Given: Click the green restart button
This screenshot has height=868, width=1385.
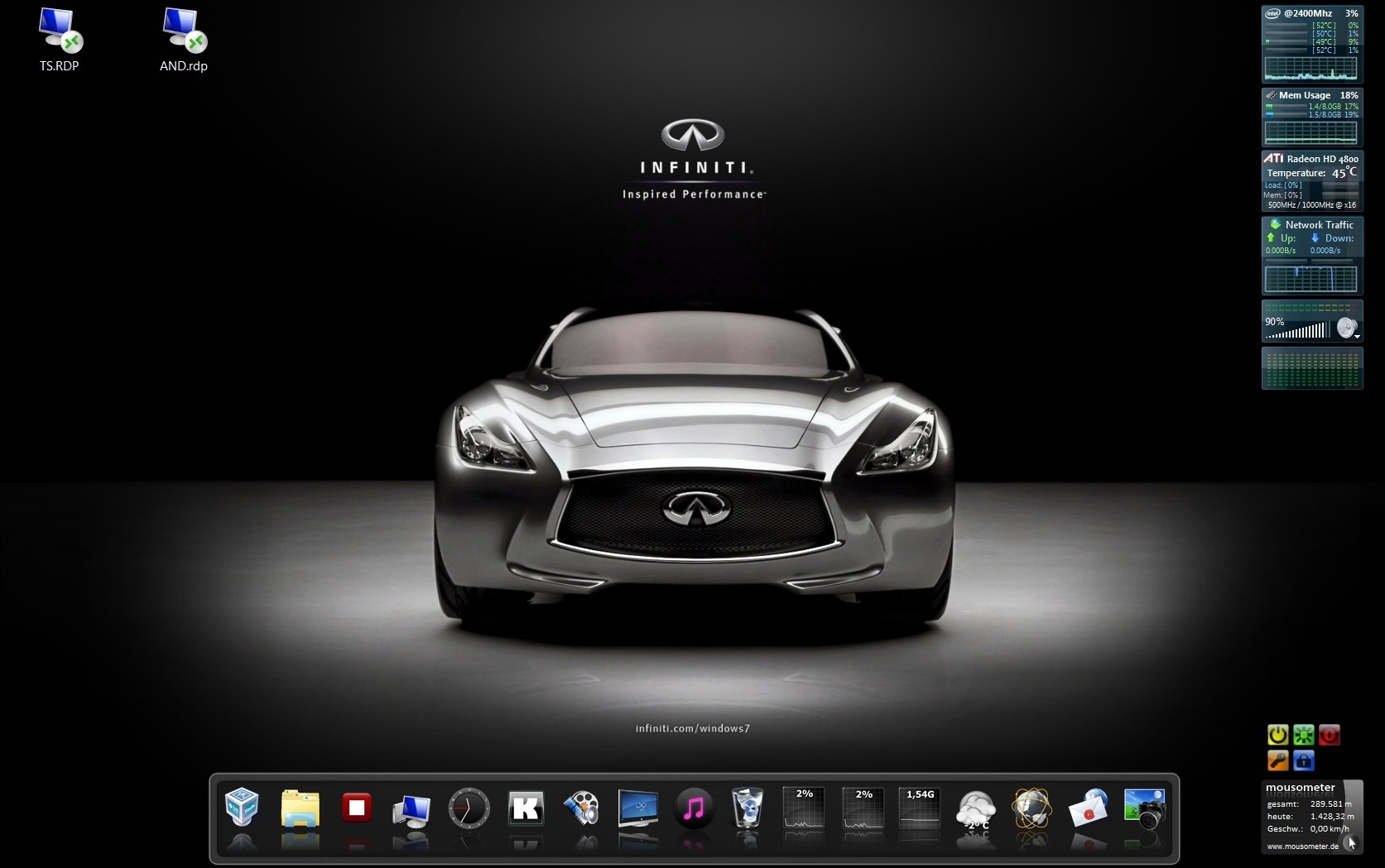Looking at the screenshot, I should (x=1304, y=735).
